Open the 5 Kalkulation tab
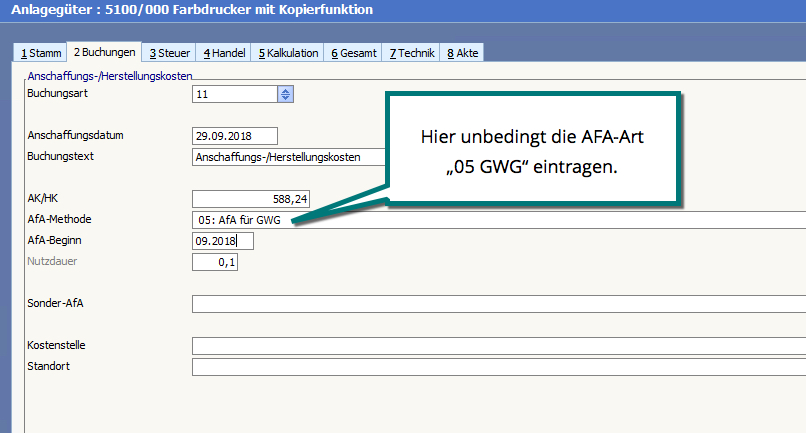806x433 pixels. [288, 53]
